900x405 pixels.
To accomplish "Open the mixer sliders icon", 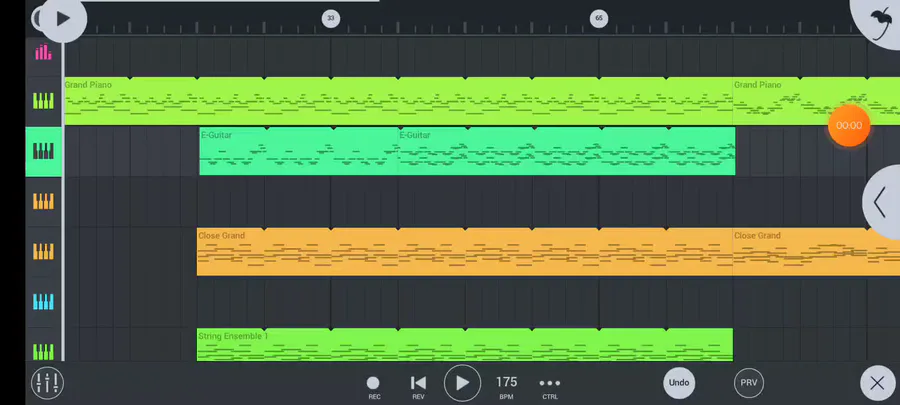I will [47, 383].
